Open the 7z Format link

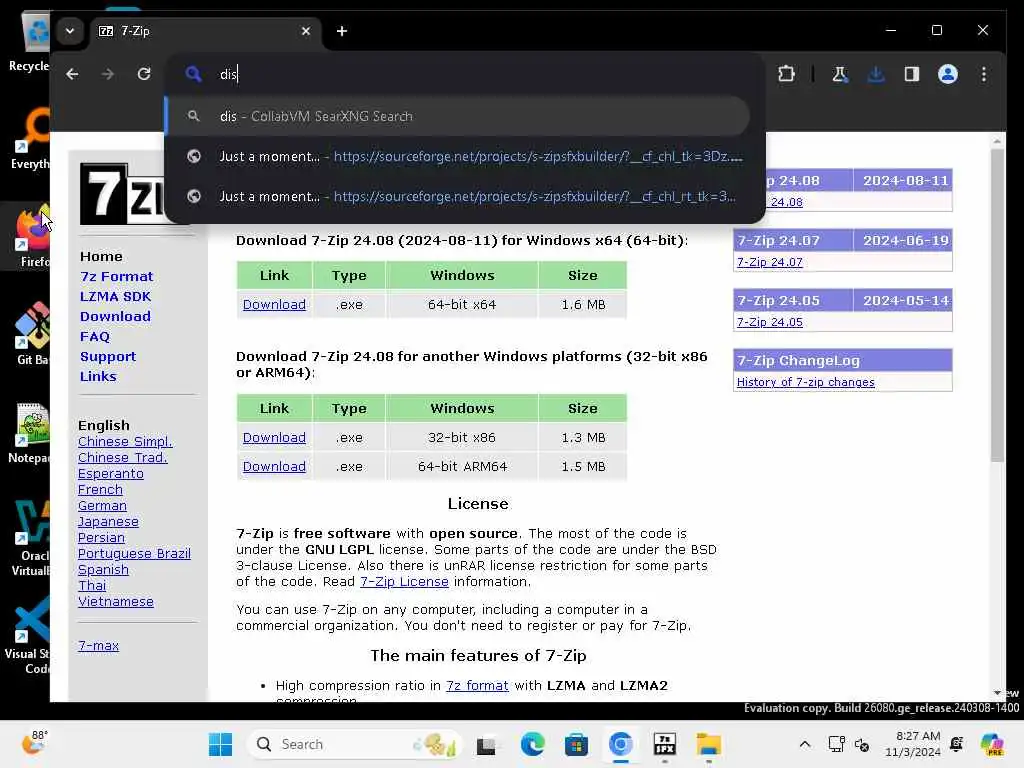point(116,276)
